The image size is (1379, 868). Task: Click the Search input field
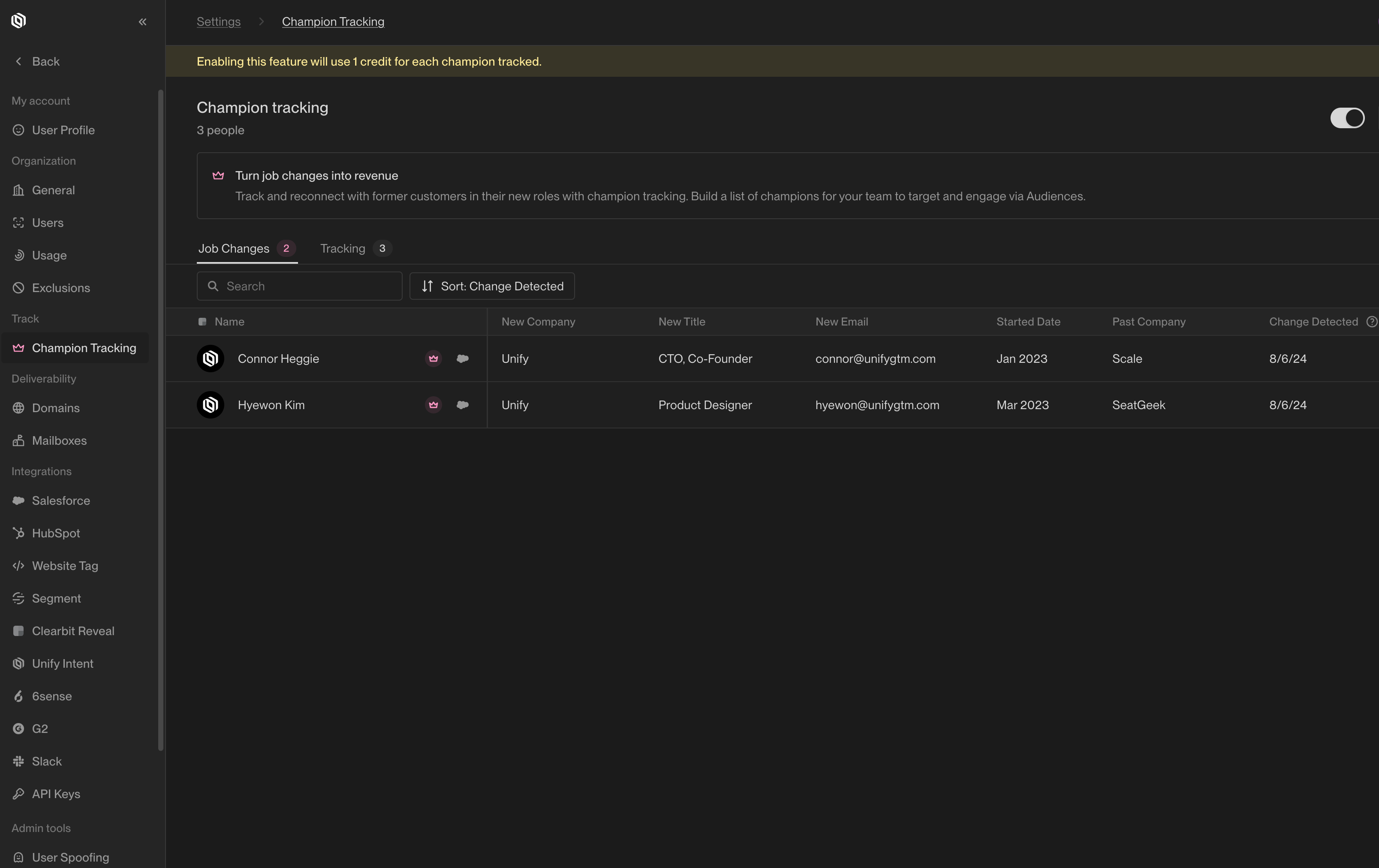coord(299,286)
